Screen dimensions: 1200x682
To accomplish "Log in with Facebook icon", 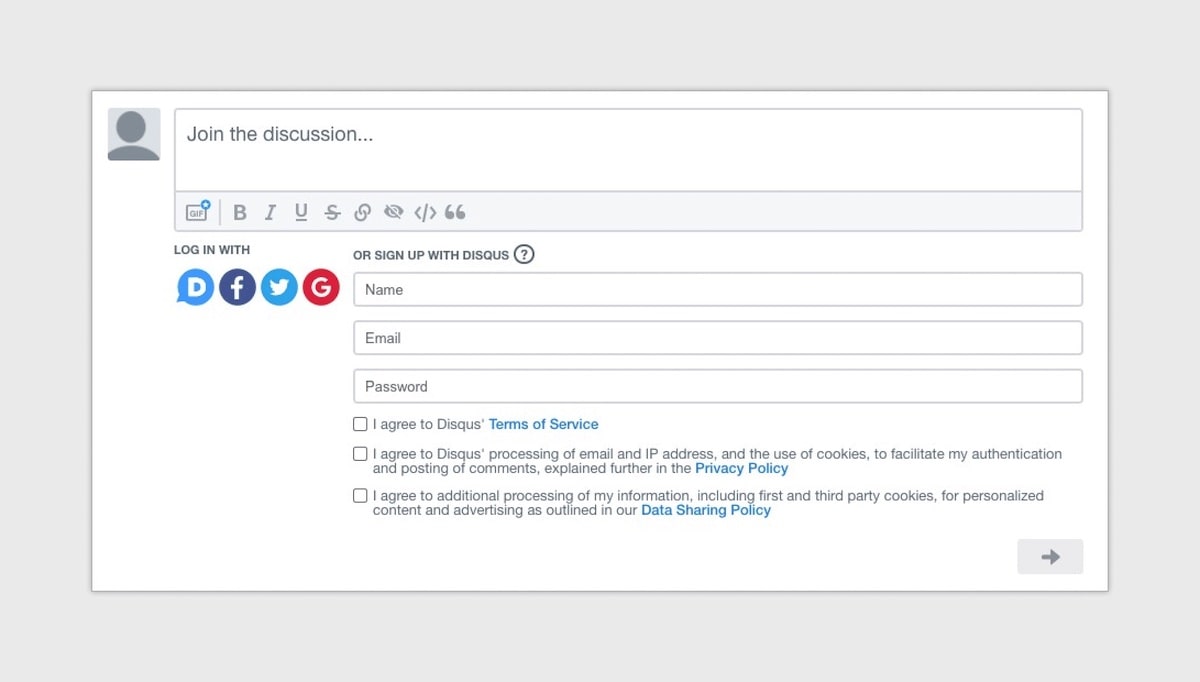I will tap(237, 287).
